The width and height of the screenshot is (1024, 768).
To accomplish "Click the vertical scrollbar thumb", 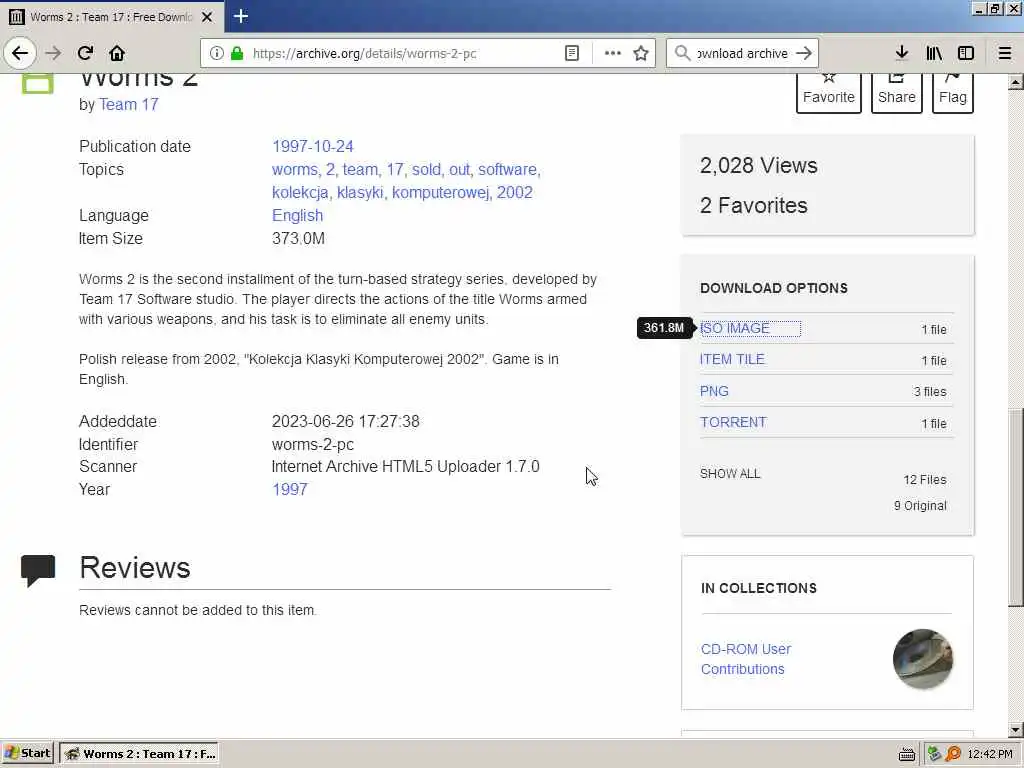I will pos(1016,507).
